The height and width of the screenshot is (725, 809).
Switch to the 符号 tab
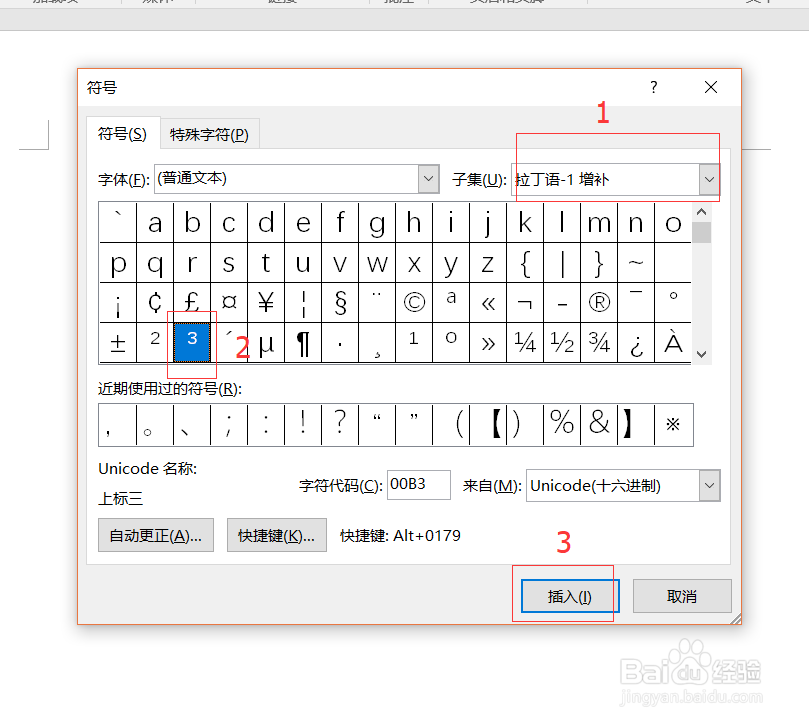[x=122, y=133]
